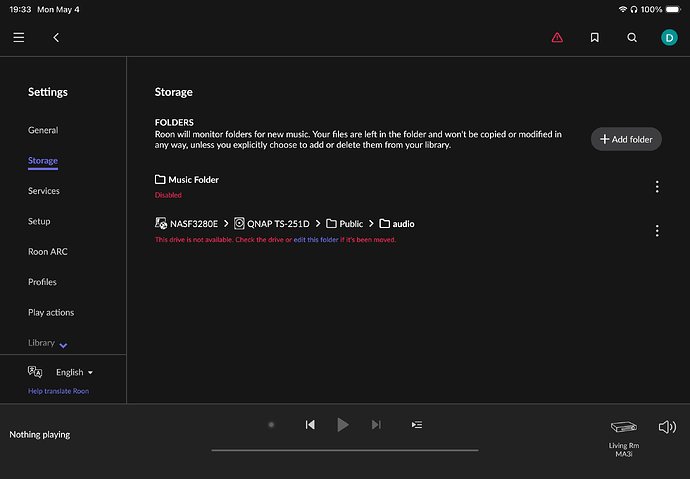The width and height of the screenshot is (690, 479).
Task: Follow the edit this folder link
Action: click(x=316, y=239)
